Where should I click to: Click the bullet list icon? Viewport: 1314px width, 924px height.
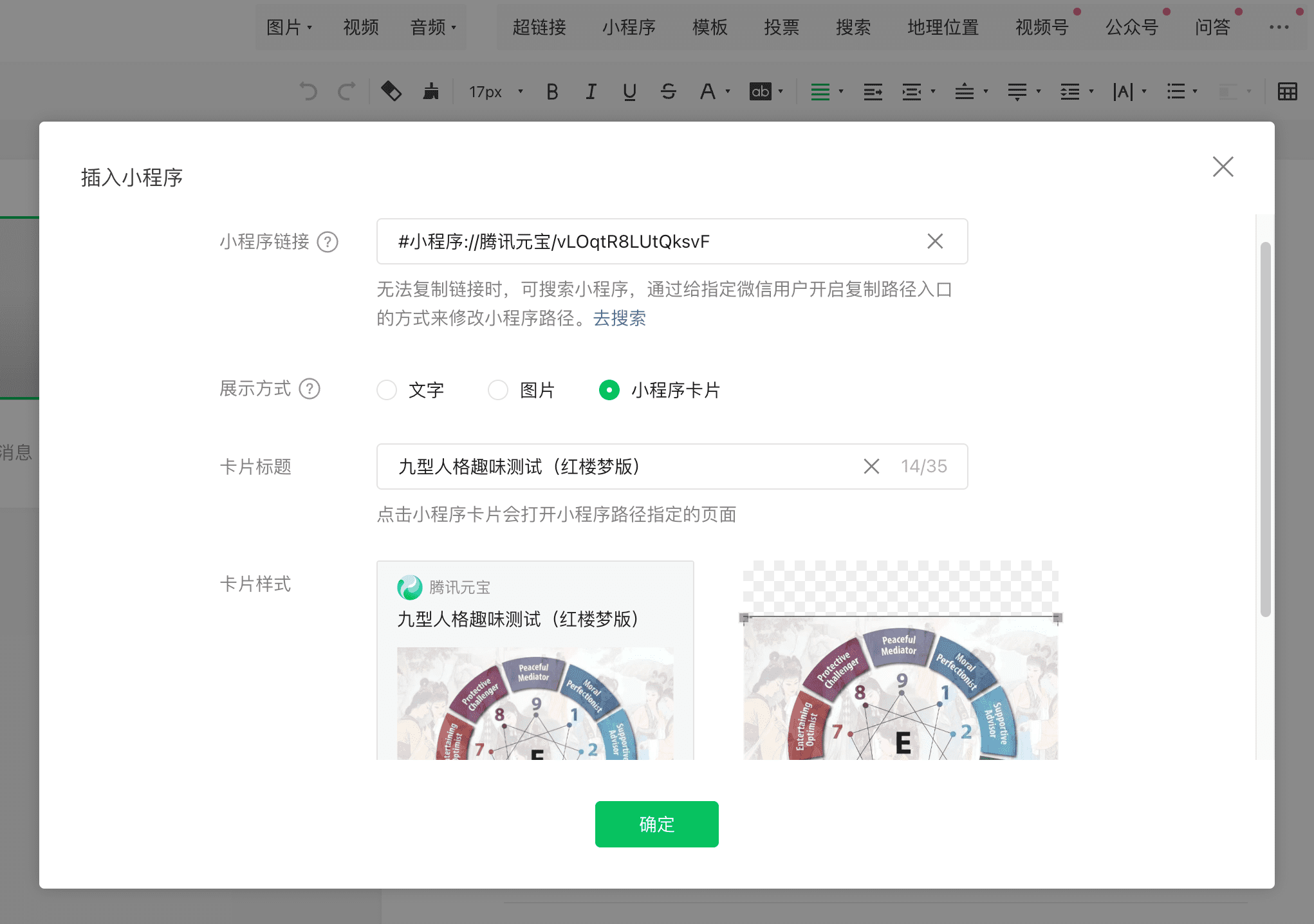(1176, 92)
